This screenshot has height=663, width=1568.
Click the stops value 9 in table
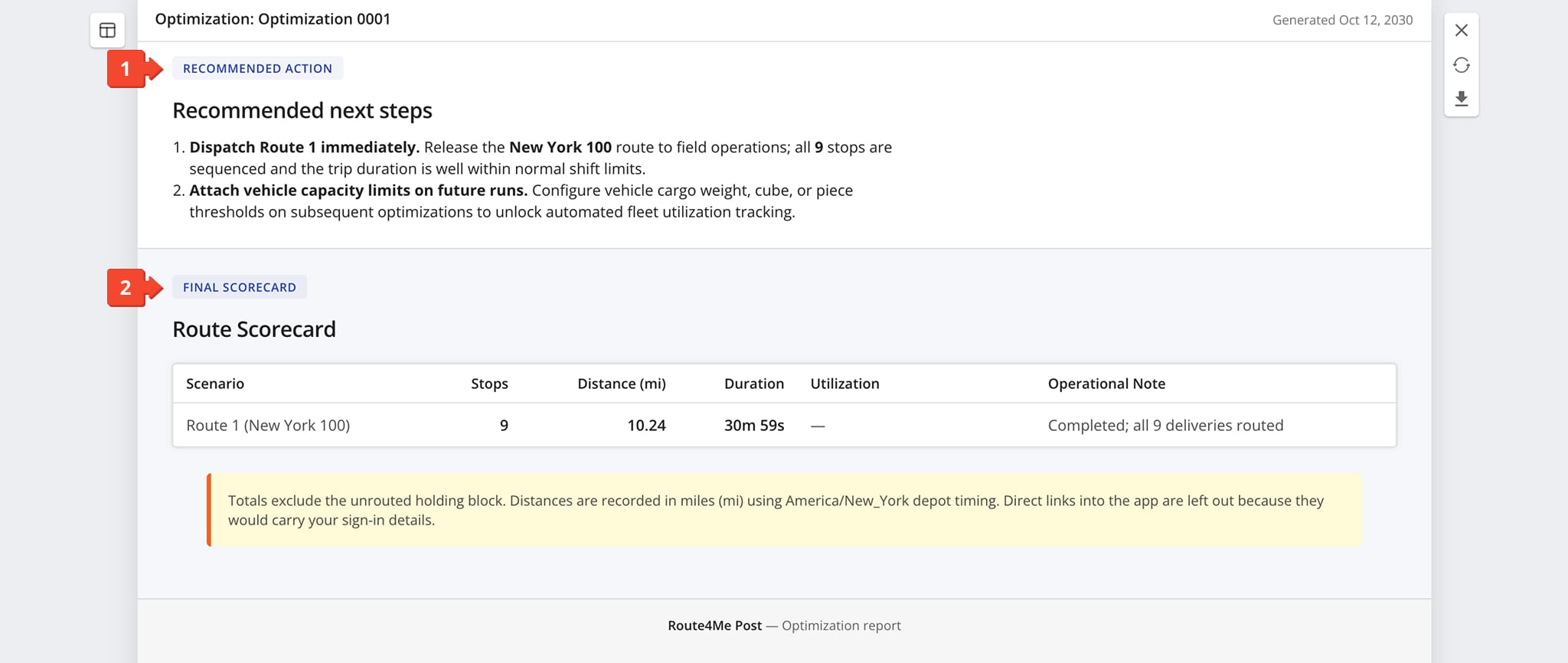504,425
